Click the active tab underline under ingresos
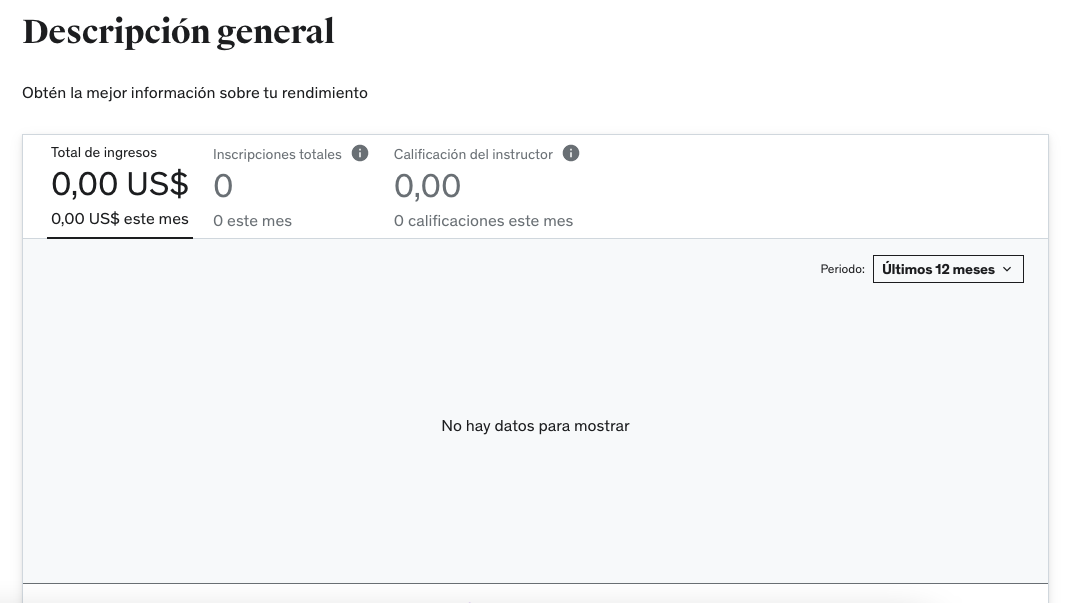The image size is (1071, 603). (120, 237)
